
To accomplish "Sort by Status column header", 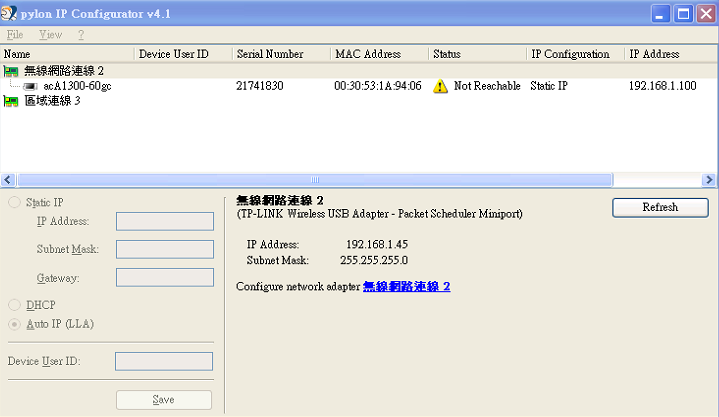I will 478,54.
